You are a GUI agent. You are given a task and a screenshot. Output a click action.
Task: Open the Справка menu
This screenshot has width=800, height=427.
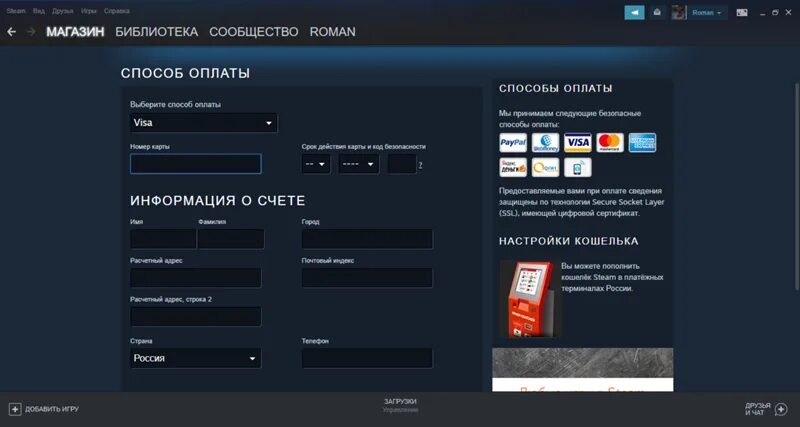pos(116,11)
